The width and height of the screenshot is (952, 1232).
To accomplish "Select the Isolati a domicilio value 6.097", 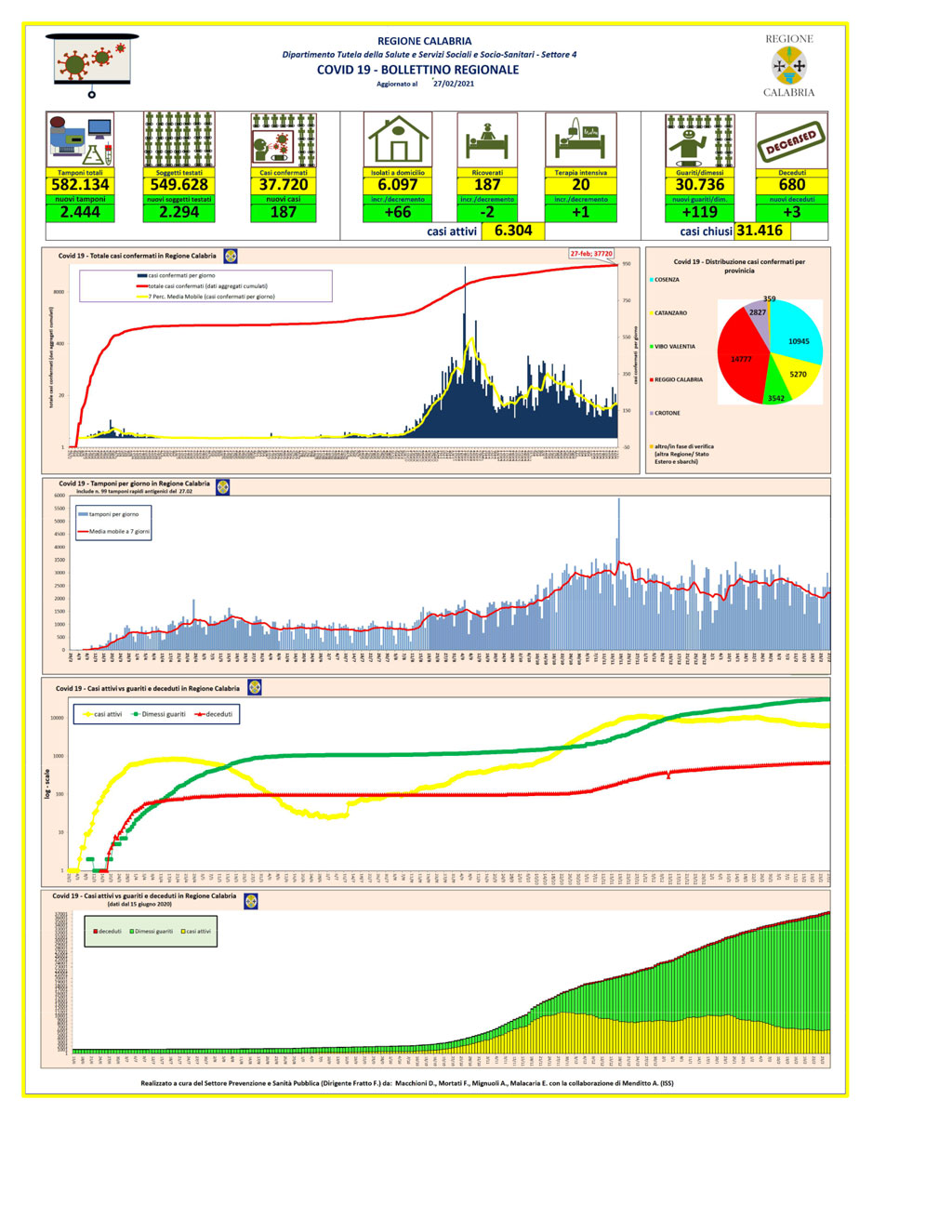I will 398,185.
